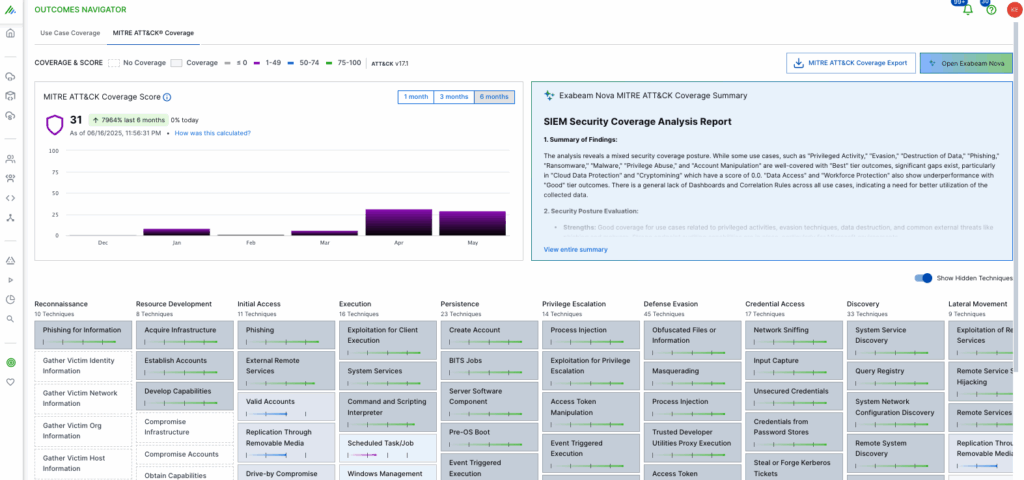Switch to the MITRE ATT&CK Coverage tab

[153, 33]
